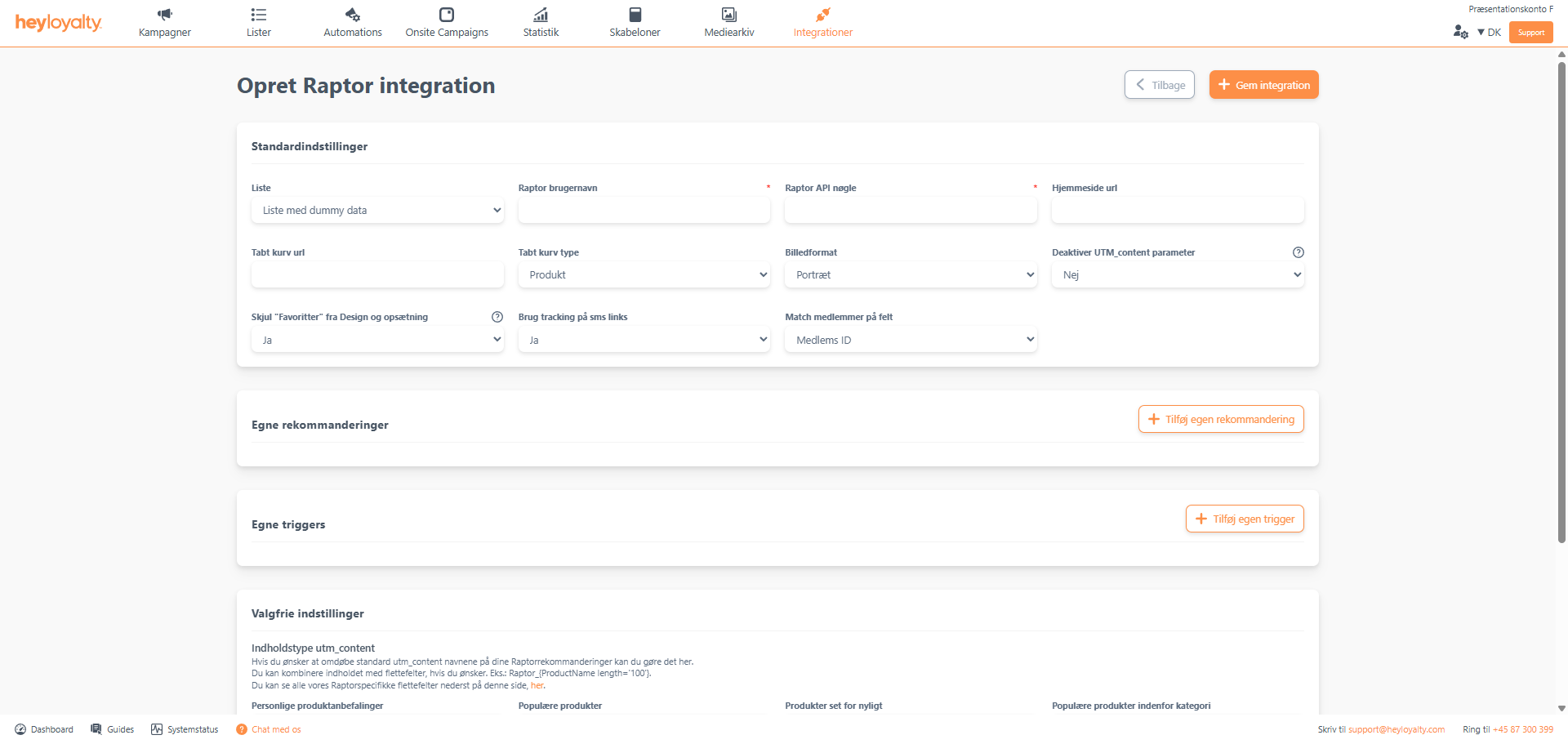Click the Lister list icon
Screen dimensions: 1568x744
(x=259, y=15)
